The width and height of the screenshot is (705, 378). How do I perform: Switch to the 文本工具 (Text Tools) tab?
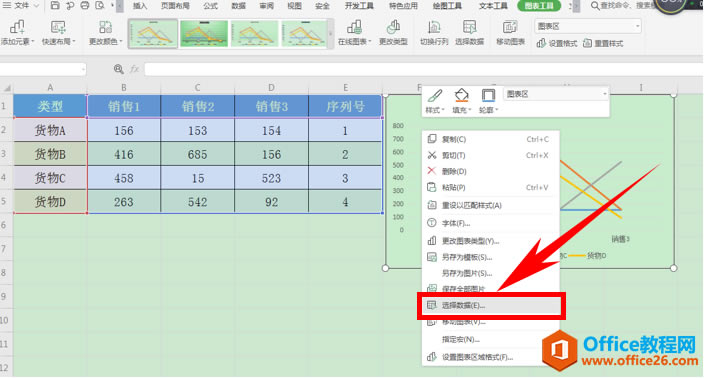[x=493, y=6]
